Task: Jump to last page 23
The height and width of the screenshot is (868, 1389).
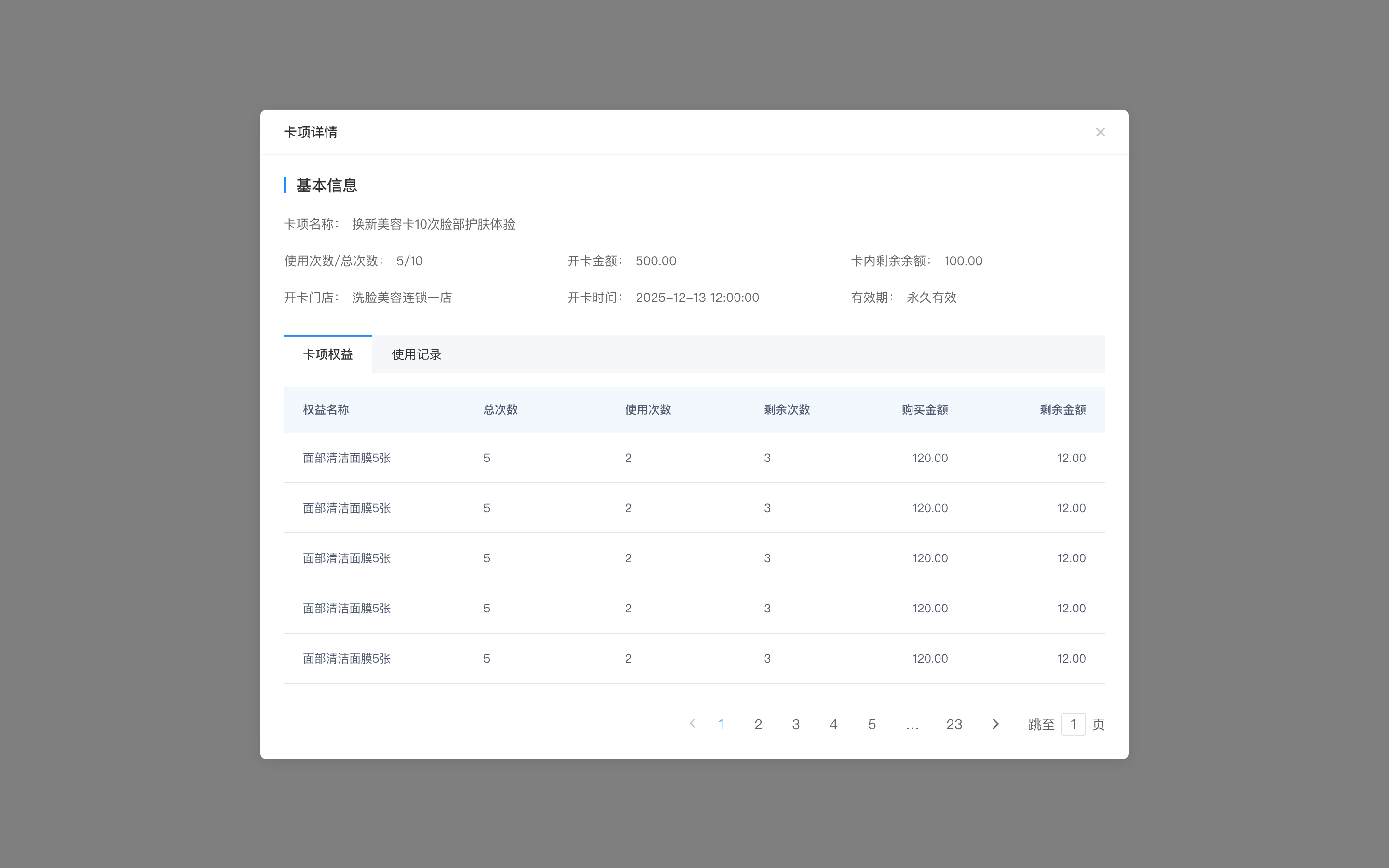Action: [954, 724]
